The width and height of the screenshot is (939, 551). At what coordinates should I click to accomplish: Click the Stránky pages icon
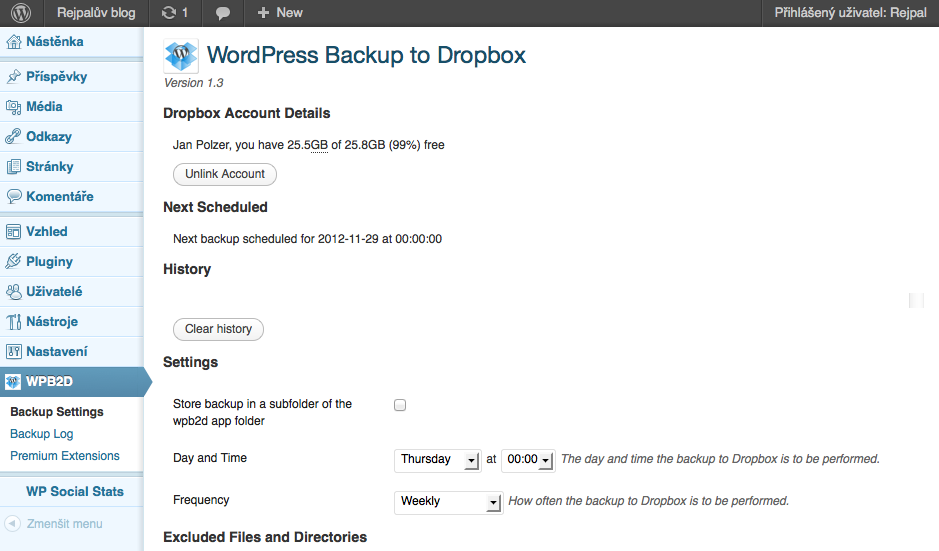click(13, 166)
